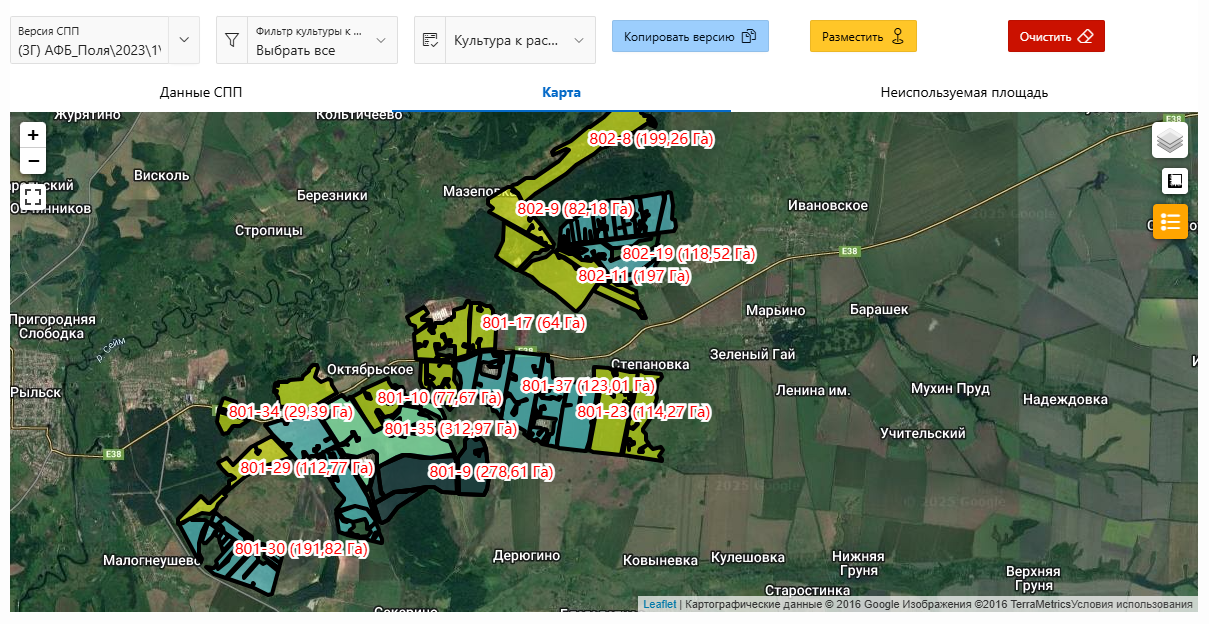Enter fullscreen map view
The height and width of the screenshot is (624, 1209).
click(x=33, y=196)
